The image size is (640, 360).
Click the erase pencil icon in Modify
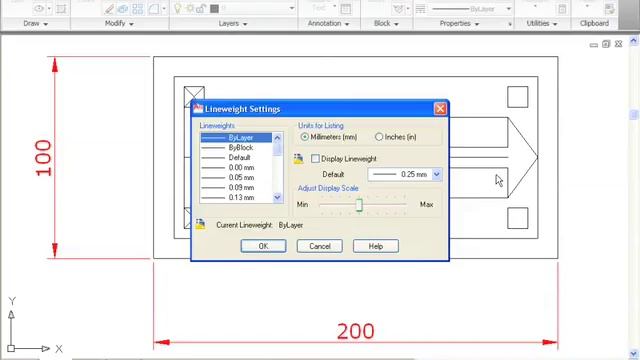point(109,9)
